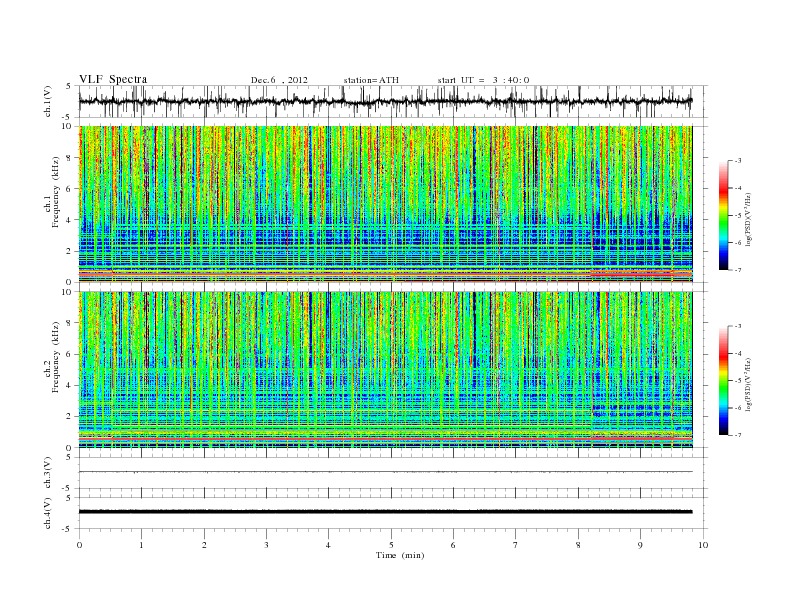Click time axis tick label '1'
Image resolution: width=792 pixels, height=612 pixels.
coord(141,545)
